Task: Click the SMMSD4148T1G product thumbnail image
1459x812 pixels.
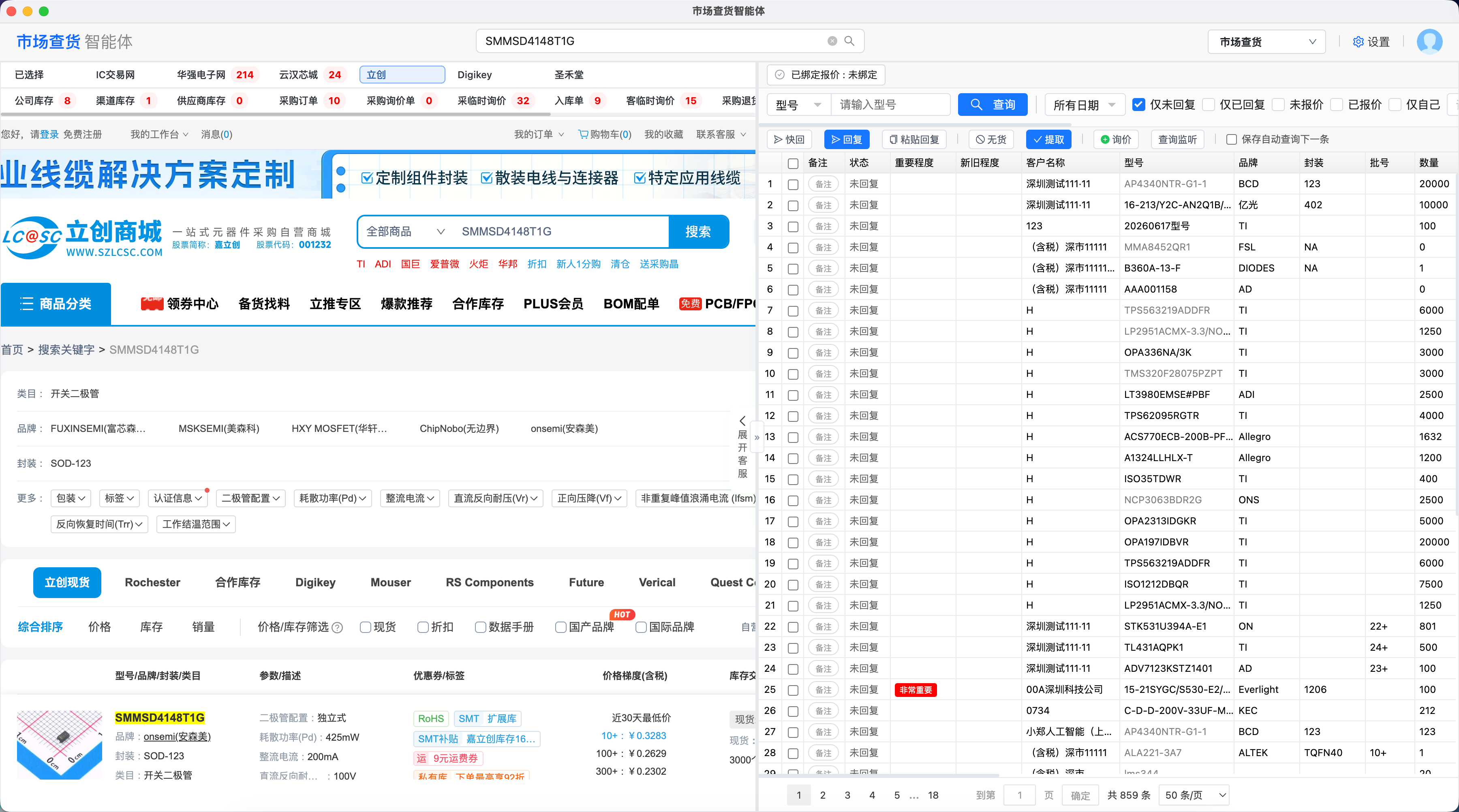Action: tap(60, 745)
